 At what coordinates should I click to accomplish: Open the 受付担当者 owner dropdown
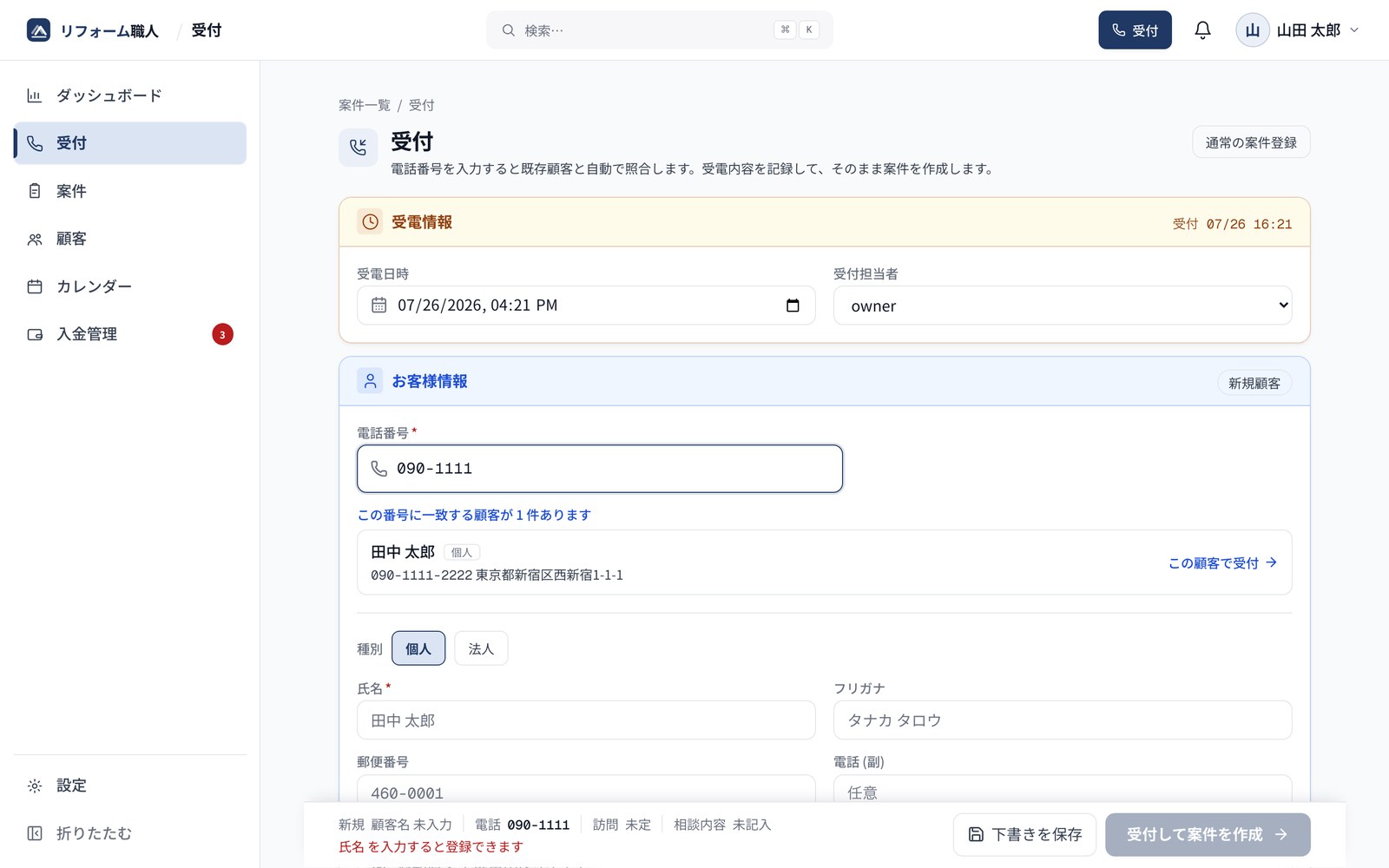(x=1063, y=306)
